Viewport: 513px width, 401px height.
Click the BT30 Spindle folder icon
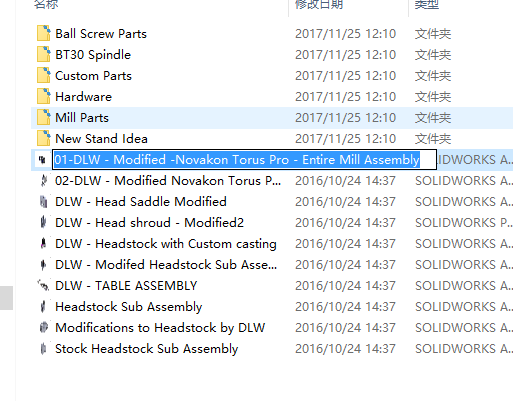coord(44,54)
